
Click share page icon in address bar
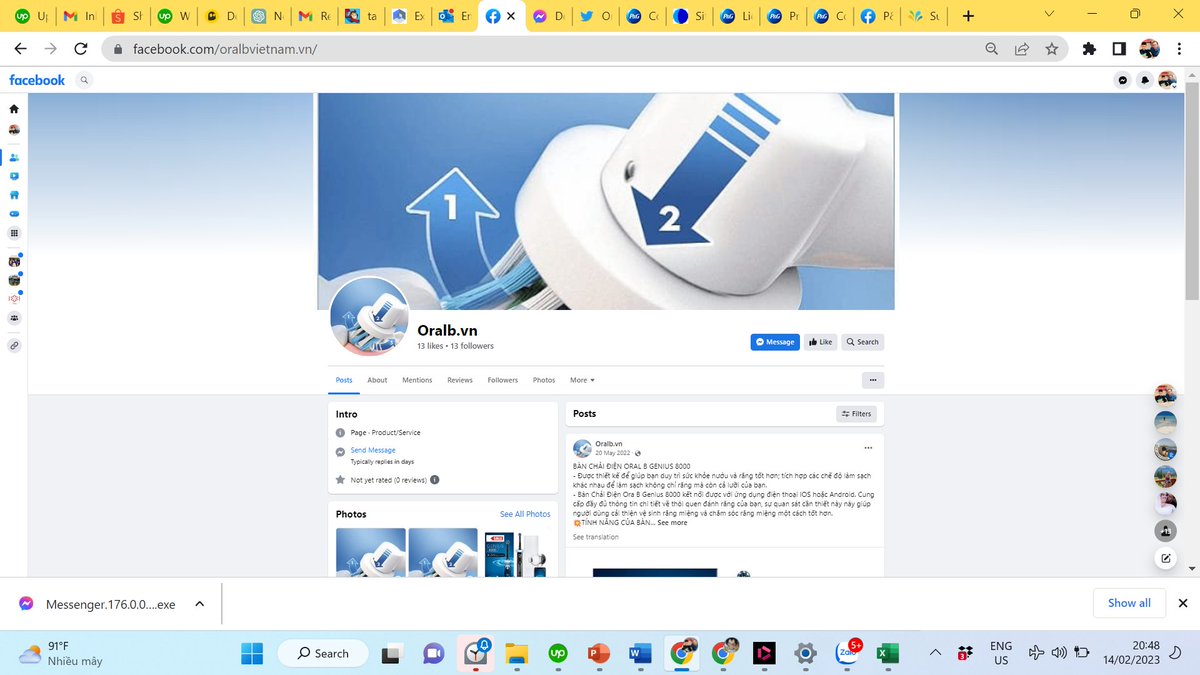pyautogui.click(x=1022, y=48)
